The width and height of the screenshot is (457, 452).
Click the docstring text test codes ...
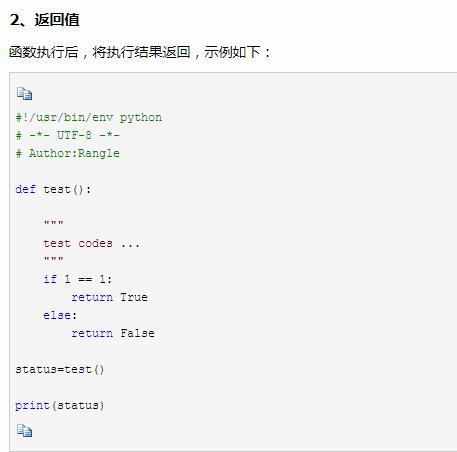(78, 243)
